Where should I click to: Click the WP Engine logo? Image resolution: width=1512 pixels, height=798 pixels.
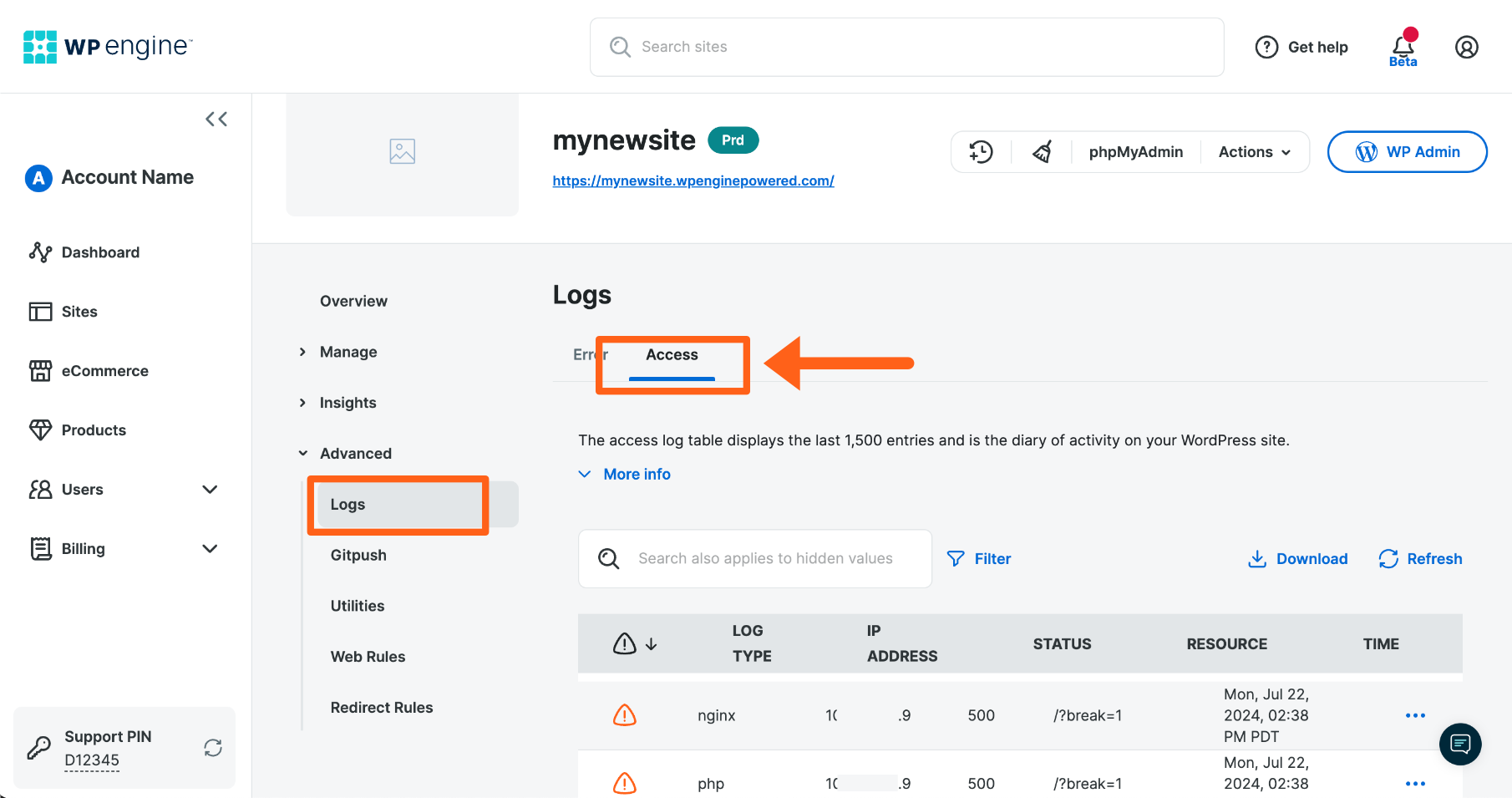(x=107, y=47)
